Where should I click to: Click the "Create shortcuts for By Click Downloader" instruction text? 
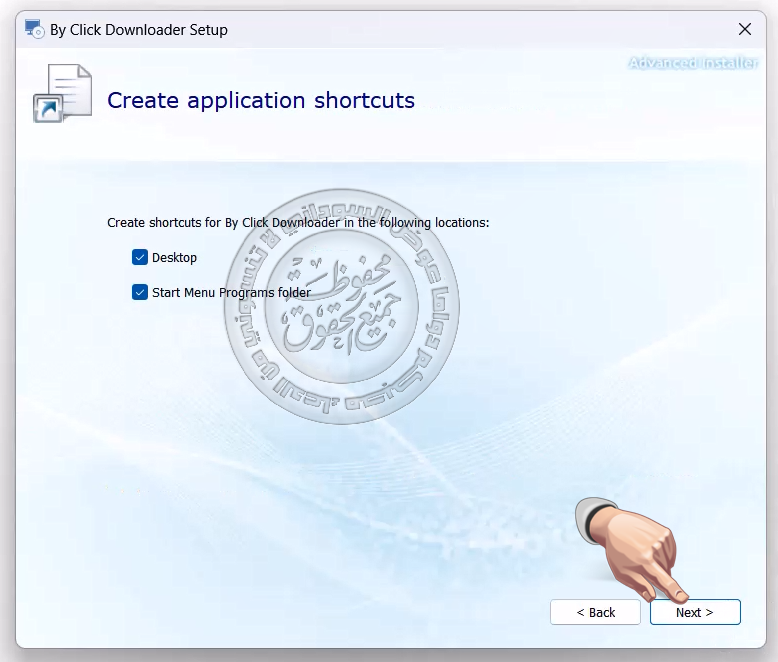[x=298, y=222]
